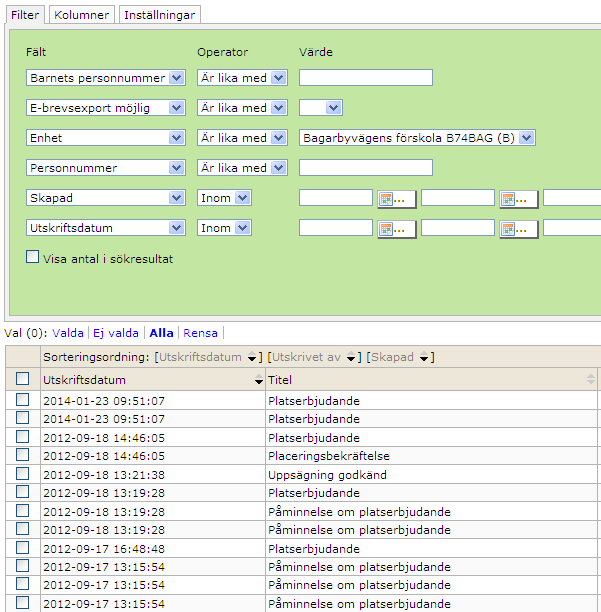Focus second Utskriftsdatum date input field
Viewport: 601px width, 612px height.
click(x=458, y=228)
